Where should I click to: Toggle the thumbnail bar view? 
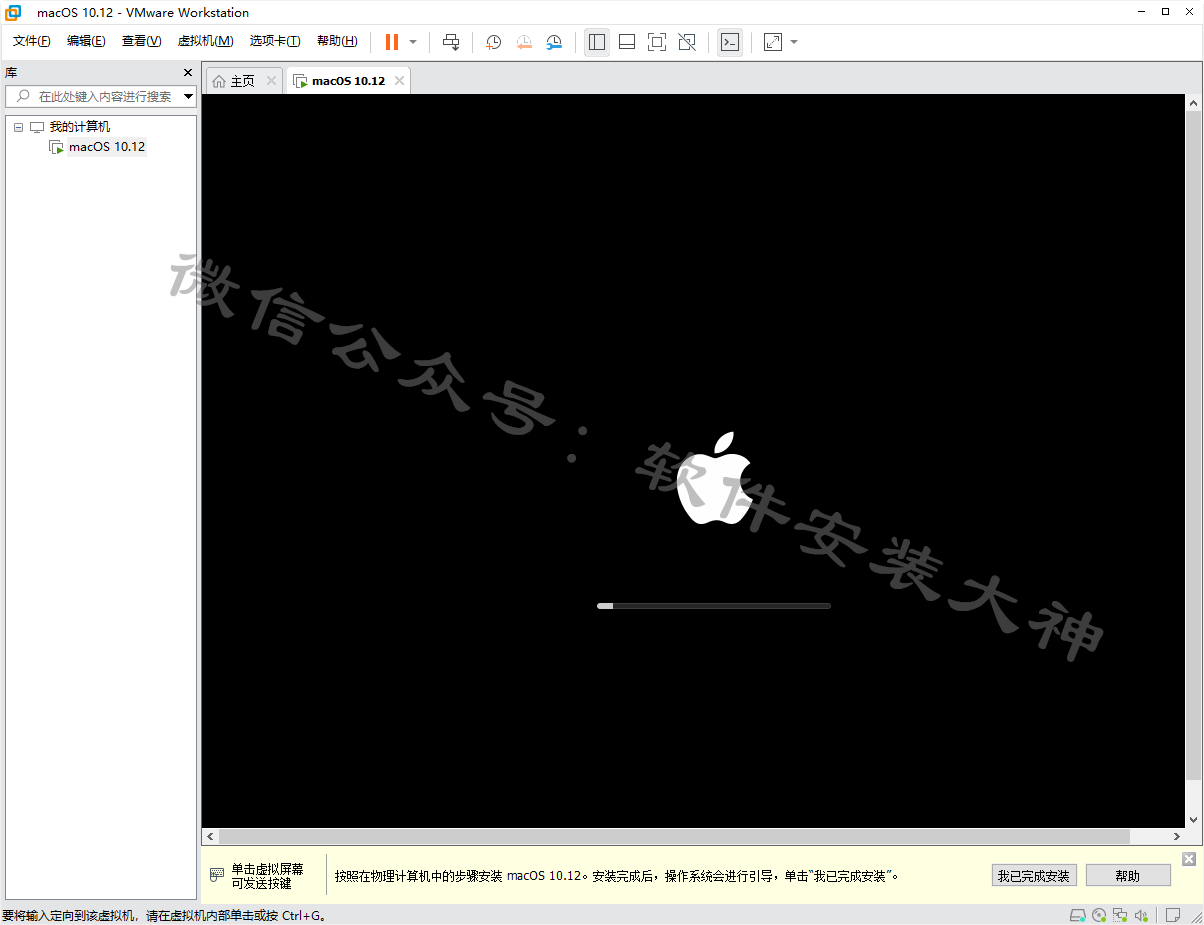coord(627,42)
